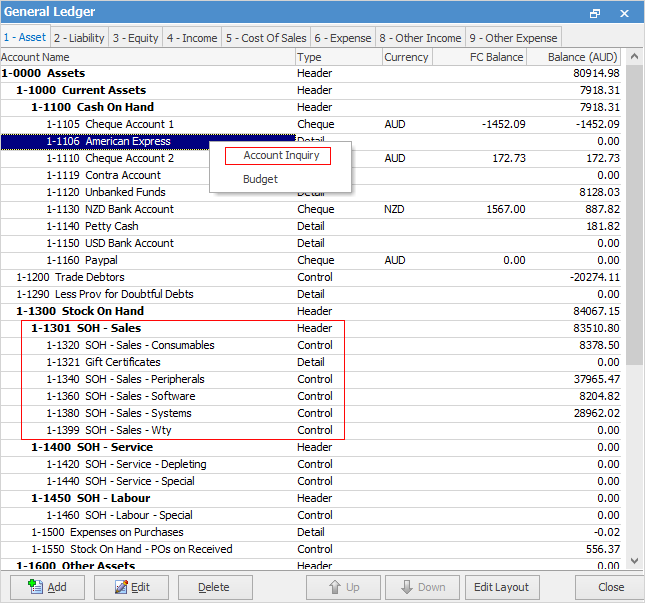Select 1-1321 Gift Certificates account

(123, 362)
